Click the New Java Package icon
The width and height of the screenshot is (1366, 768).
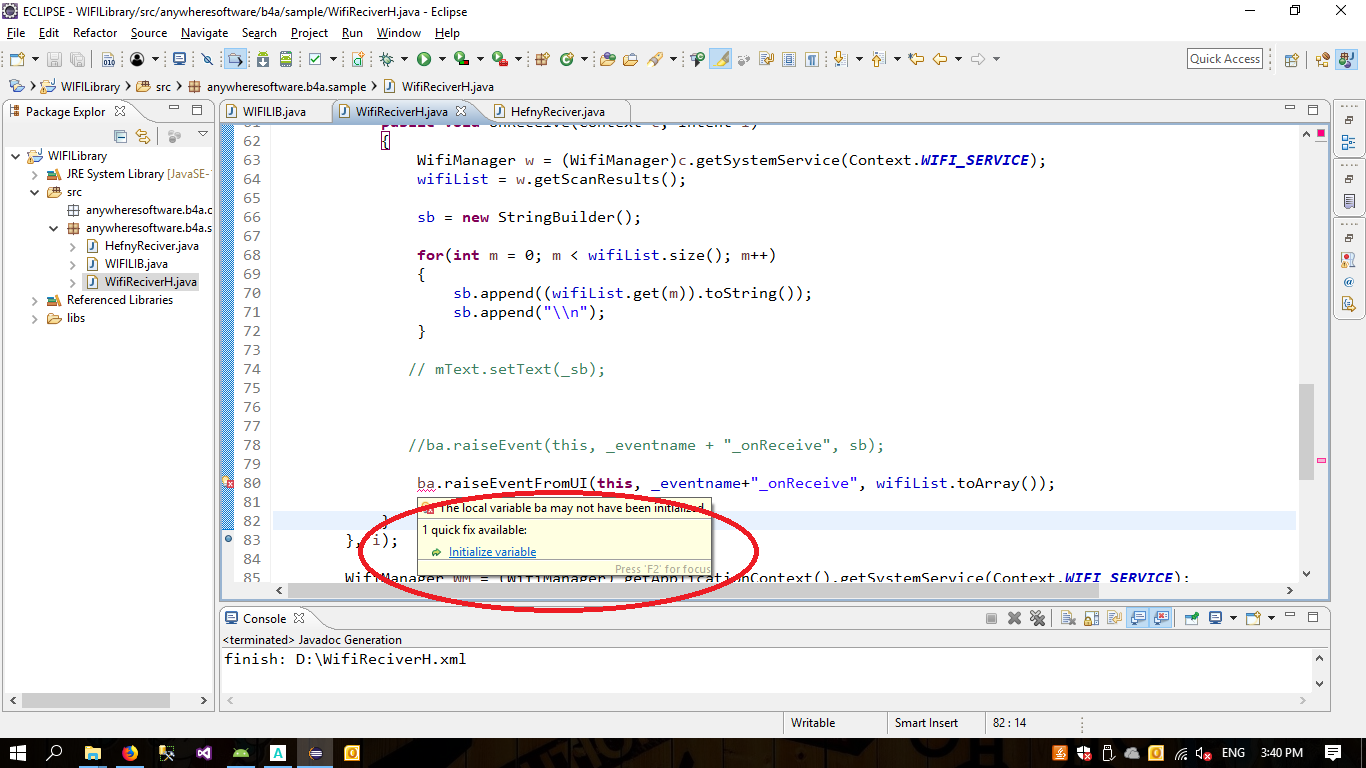542,59
